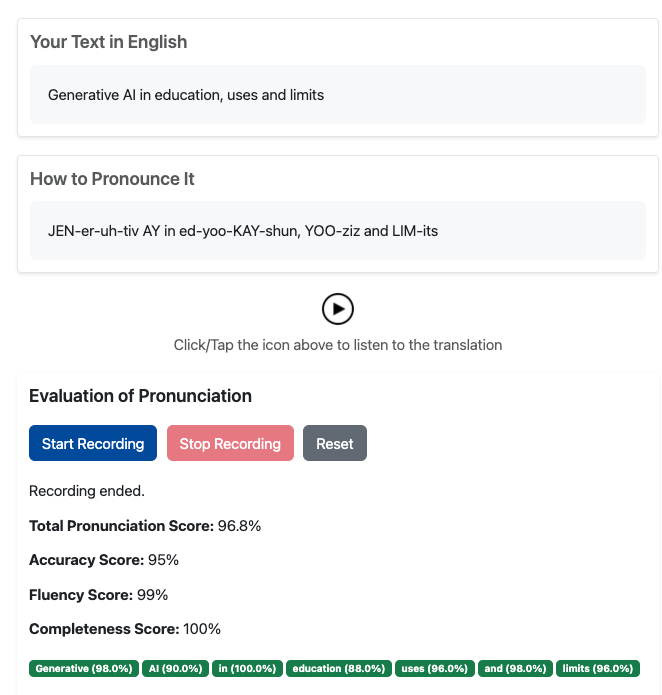Select the limits (96.0%) word badge

598,669
